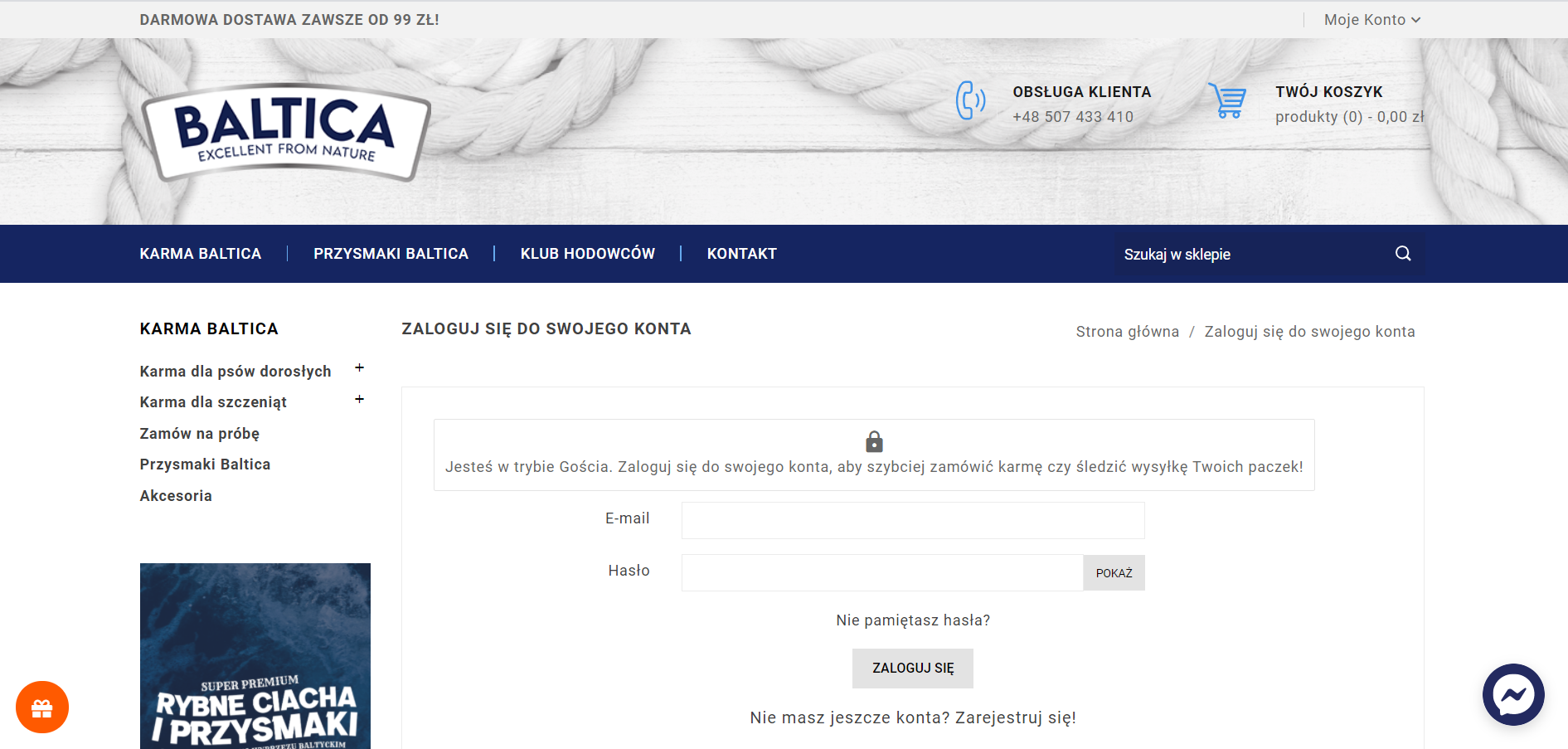Open the Rybne Ciacha promo banner

click(x=255, y=656)
